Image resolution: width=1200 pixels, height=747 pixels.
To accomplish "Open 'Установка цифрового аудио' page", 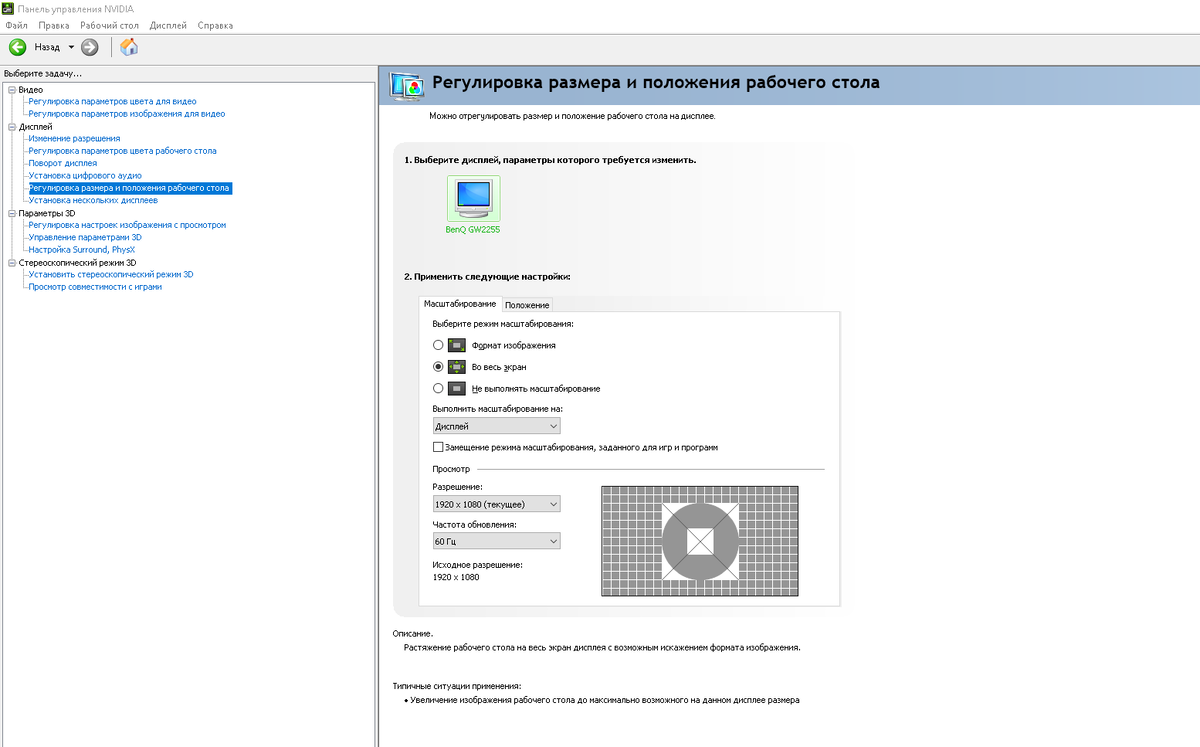I will tap(85, 175).
